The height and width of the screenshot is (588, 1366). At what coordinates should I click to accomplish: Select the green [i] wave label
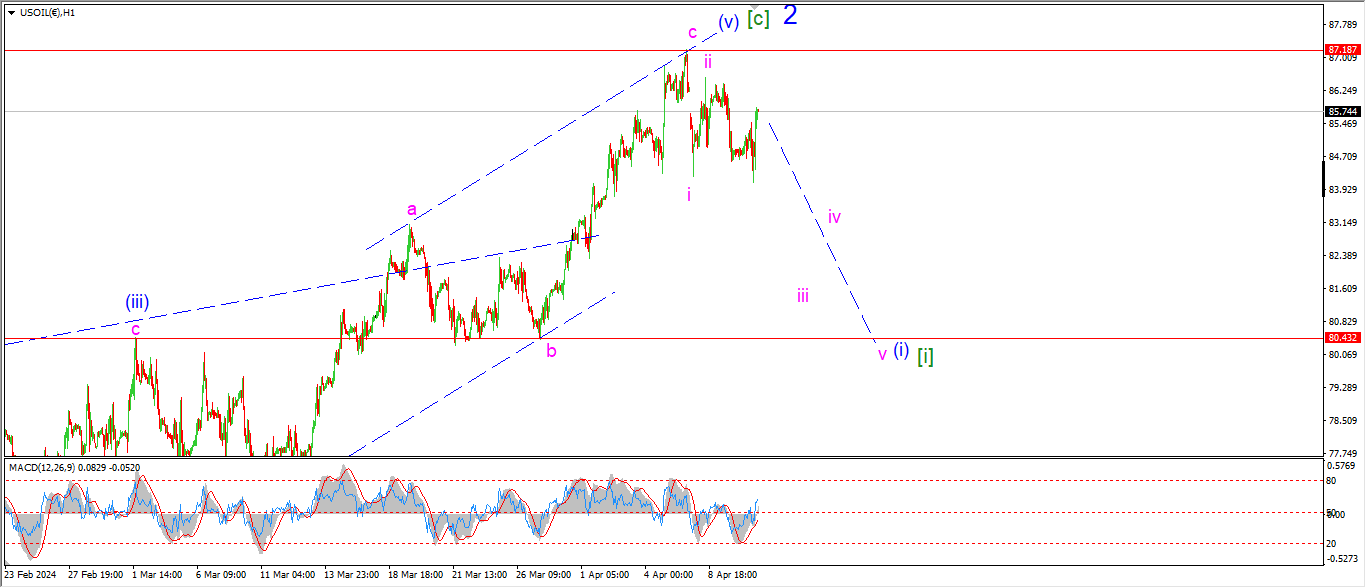click(926, 355)
